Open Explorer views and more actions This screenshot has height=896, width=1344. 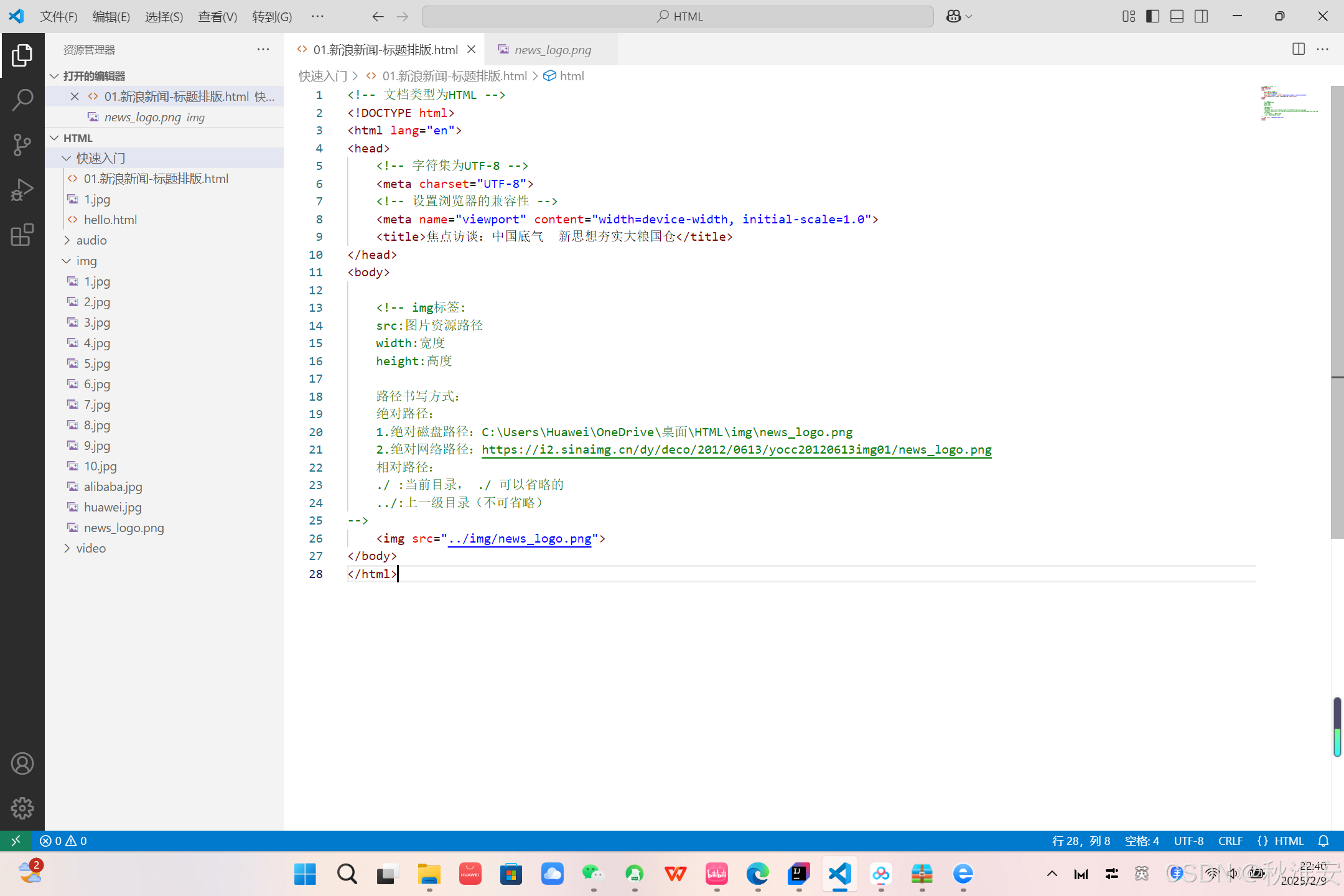(x=263, y=49)
